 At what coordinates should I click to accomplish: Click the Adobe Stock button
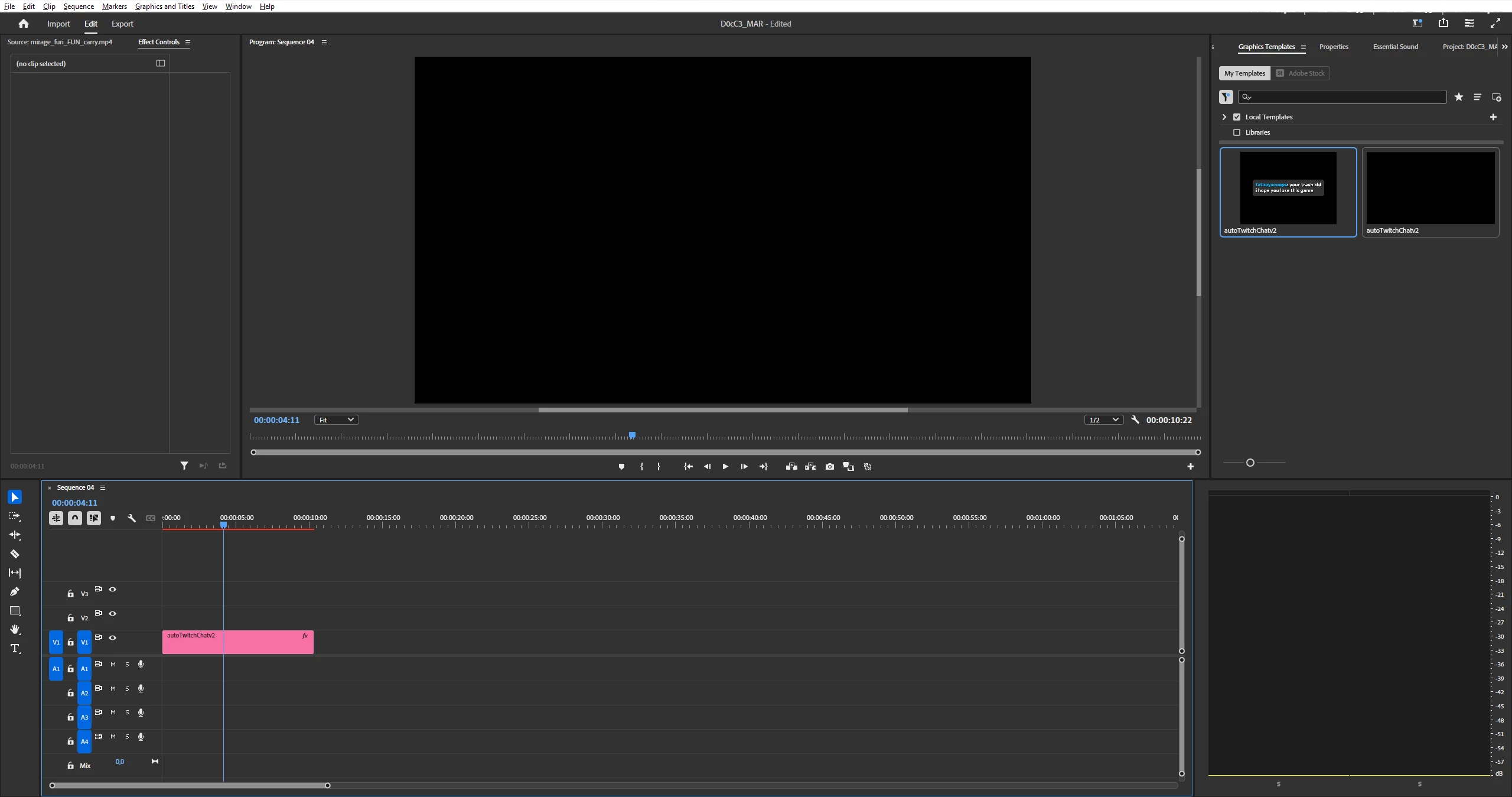tap(1300, 73)
